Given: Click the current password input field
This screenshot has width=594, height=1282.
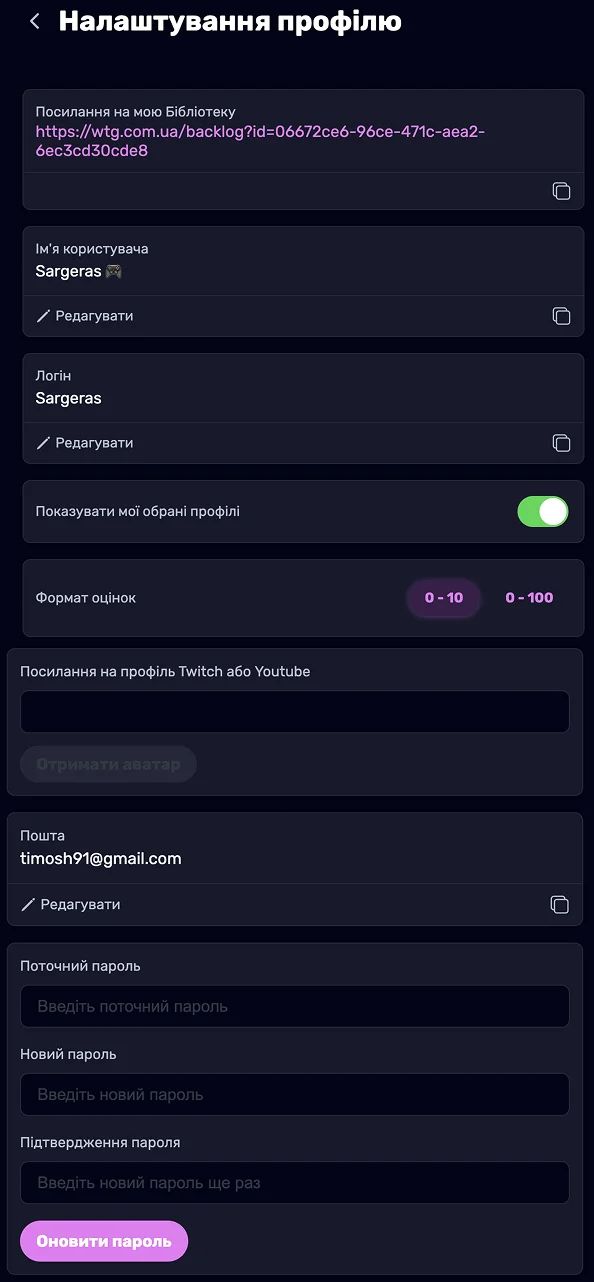Looking at the screenshot, I should pos(295,1006).
